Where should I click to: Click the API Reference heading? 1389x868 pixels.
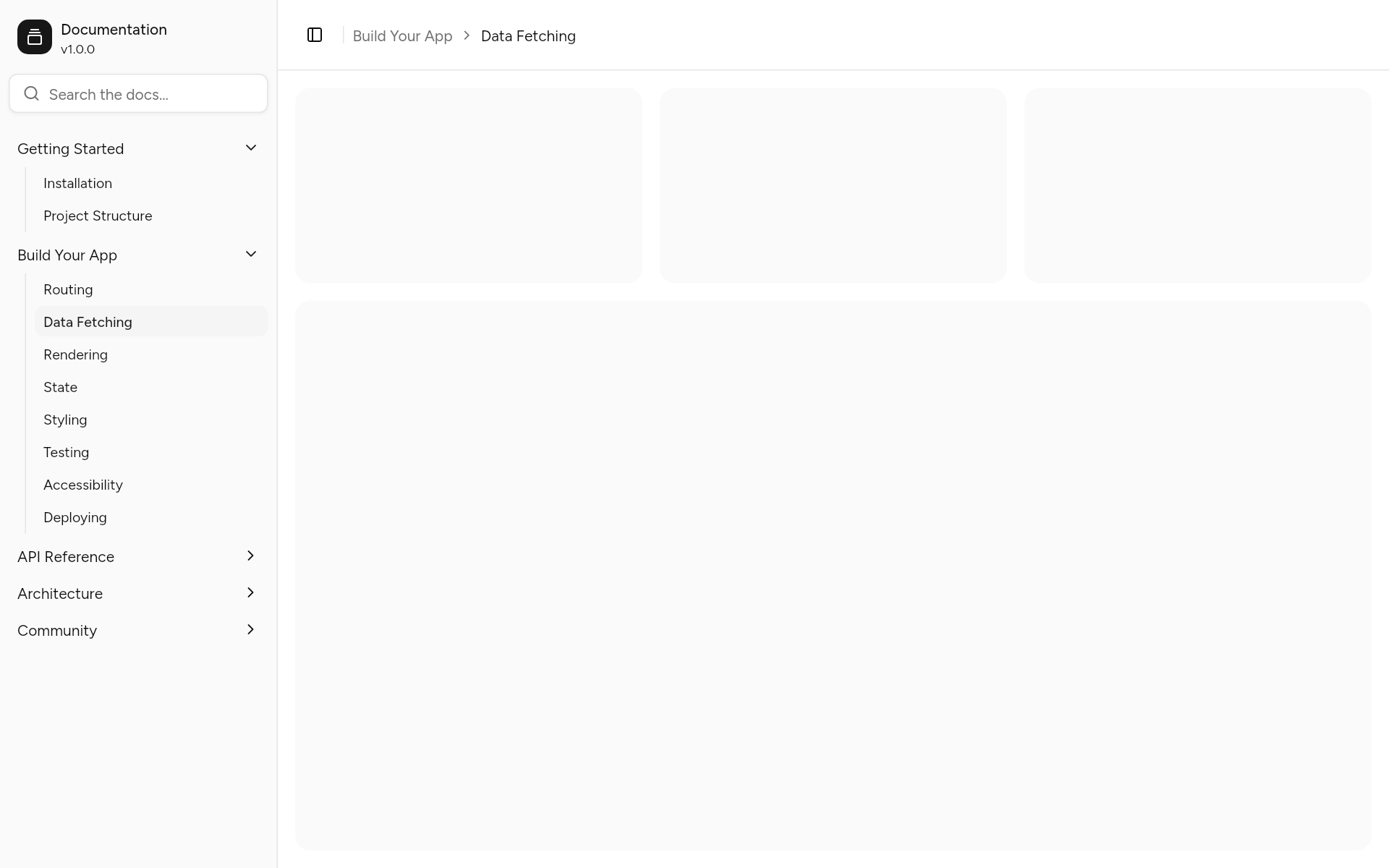coord(66,556)
